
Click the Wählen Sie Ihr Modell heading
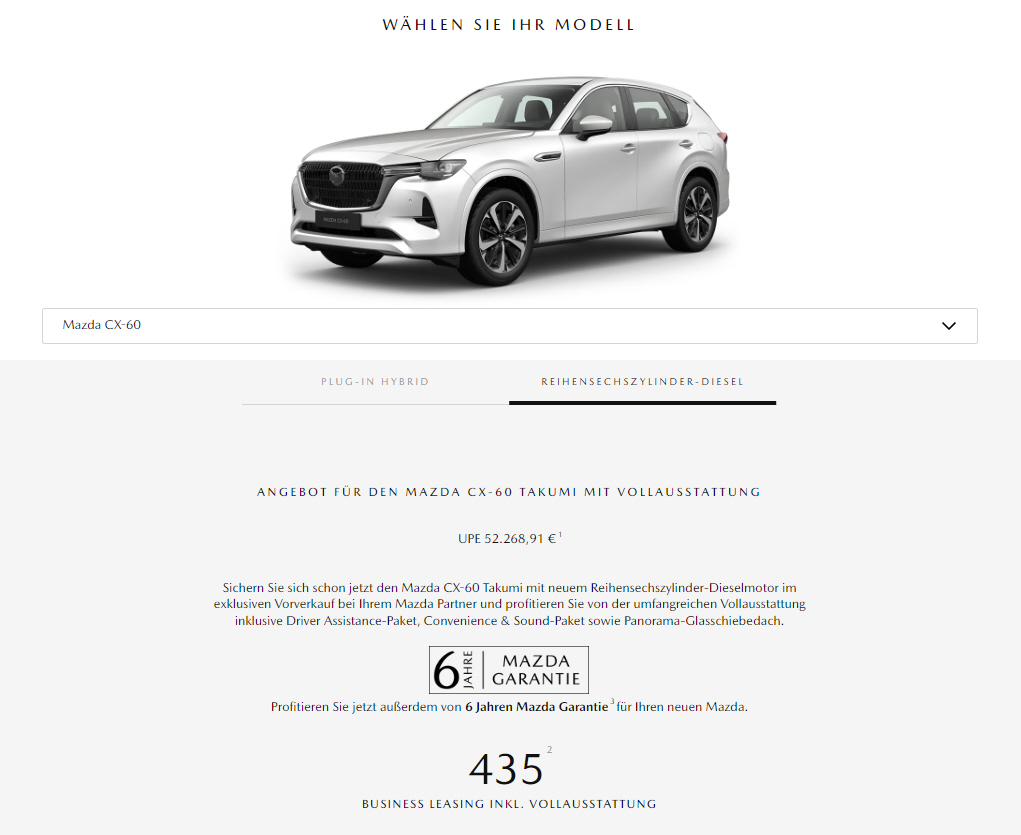509,25
